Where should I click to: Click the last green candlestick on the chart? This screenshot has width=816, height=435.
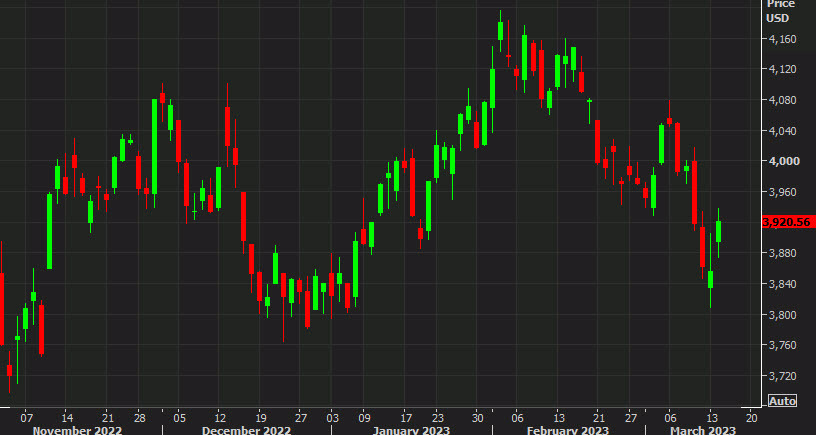719,232
